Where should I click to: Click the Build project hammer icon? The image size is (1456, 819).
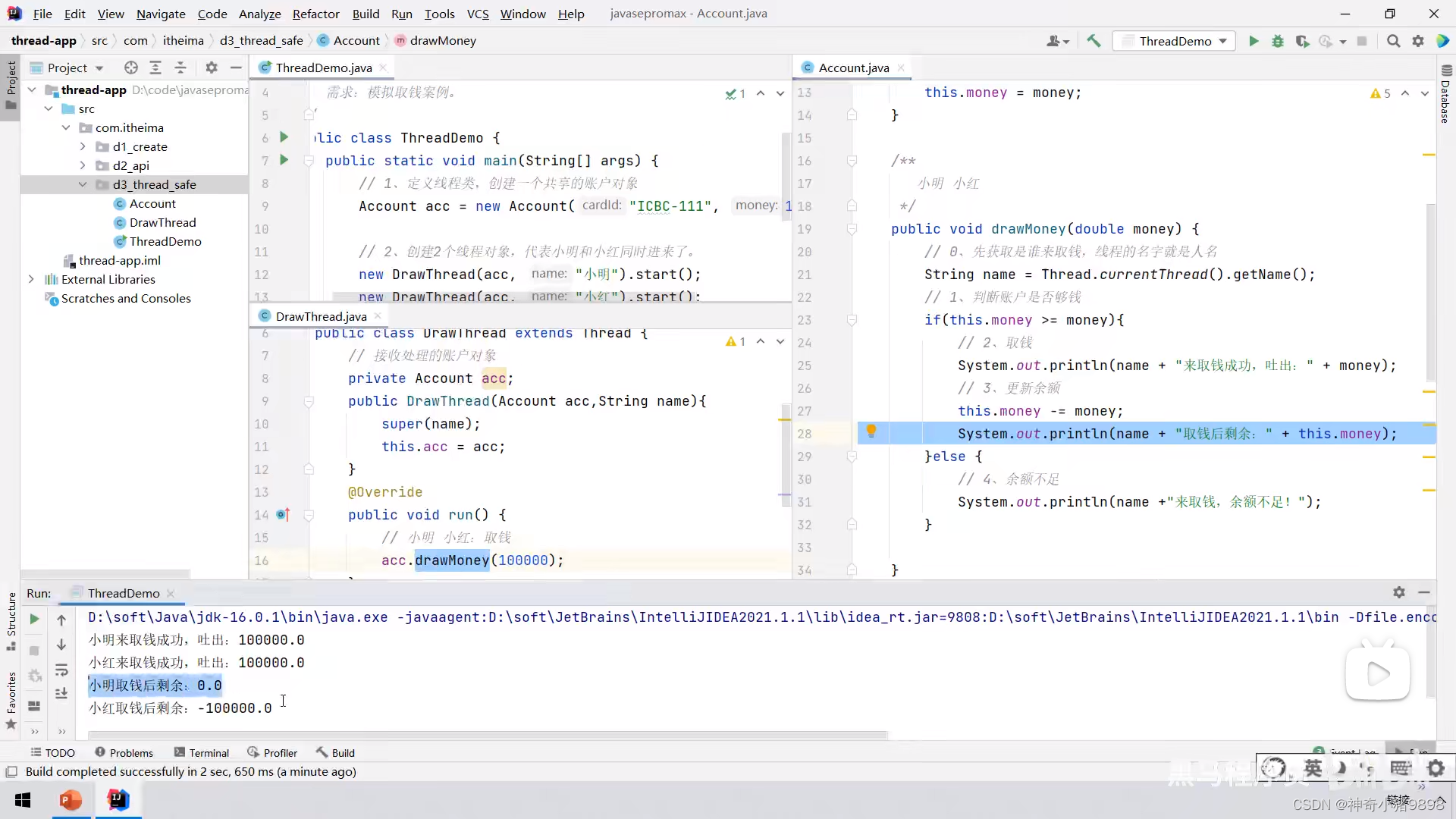1094,41
